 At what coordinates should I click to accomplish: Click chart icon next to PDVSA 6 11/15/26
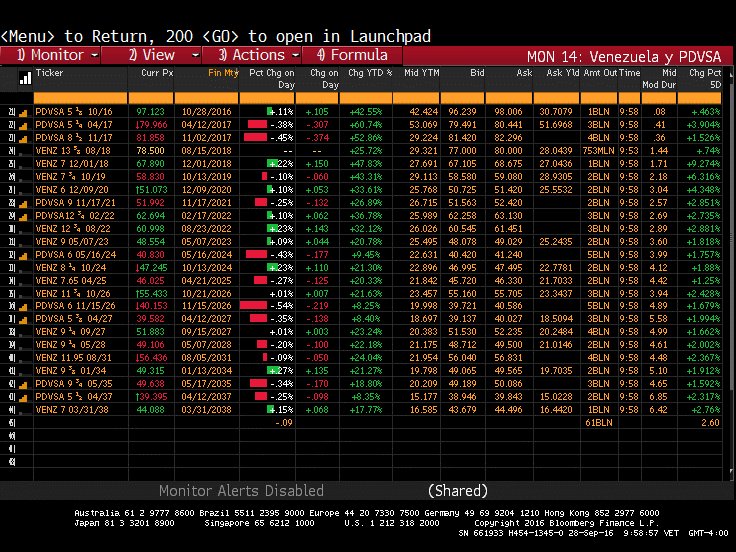24,306
